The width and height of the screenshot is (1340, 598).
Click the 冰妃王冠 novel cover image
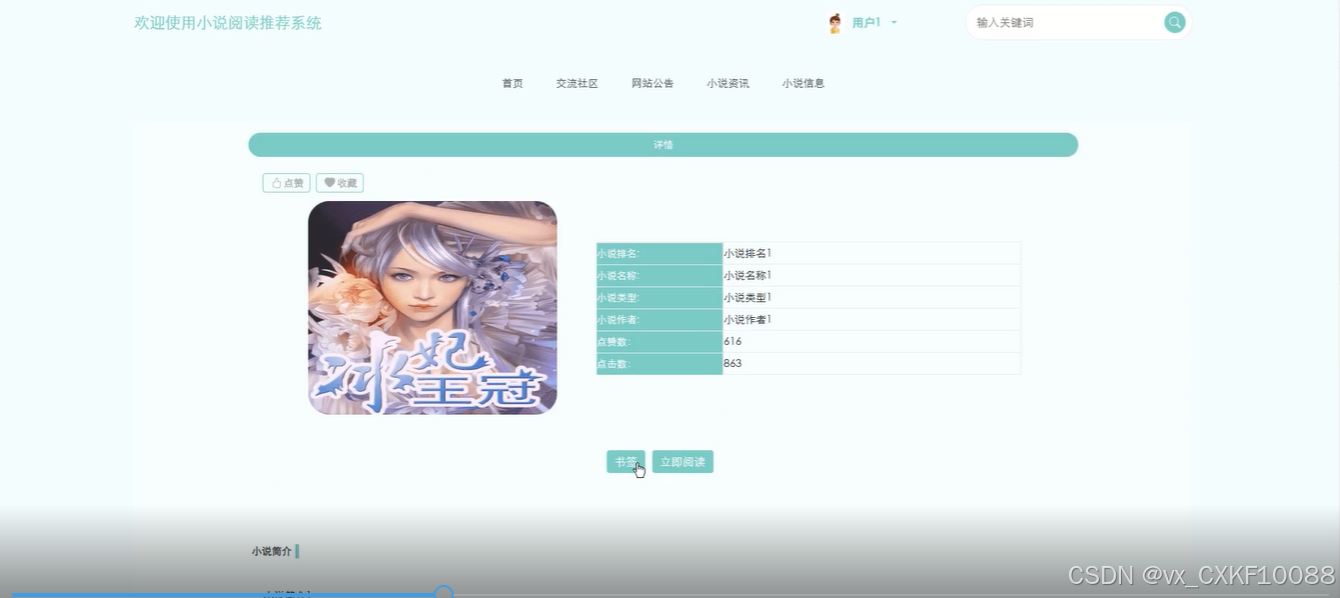(x=432, y=308)
